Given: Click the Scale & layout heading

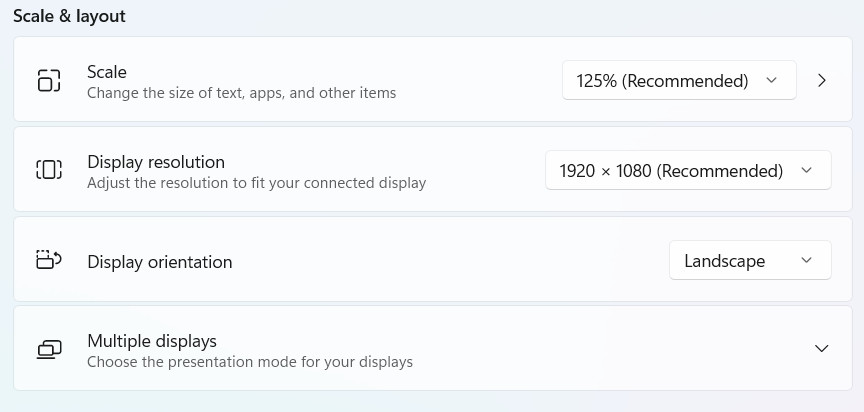Looking at the screenshot, I should point(69,16).
